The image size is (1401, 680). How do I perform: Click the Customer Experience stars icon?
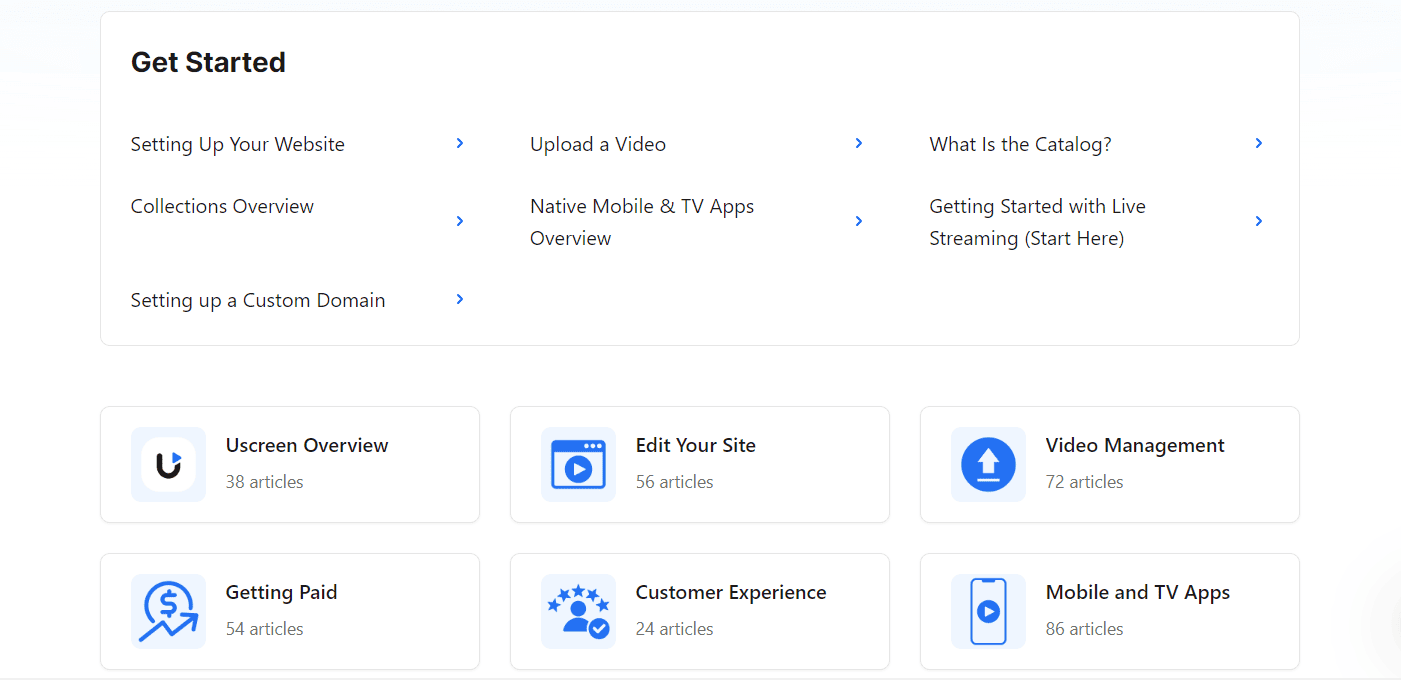pos(578,611)
